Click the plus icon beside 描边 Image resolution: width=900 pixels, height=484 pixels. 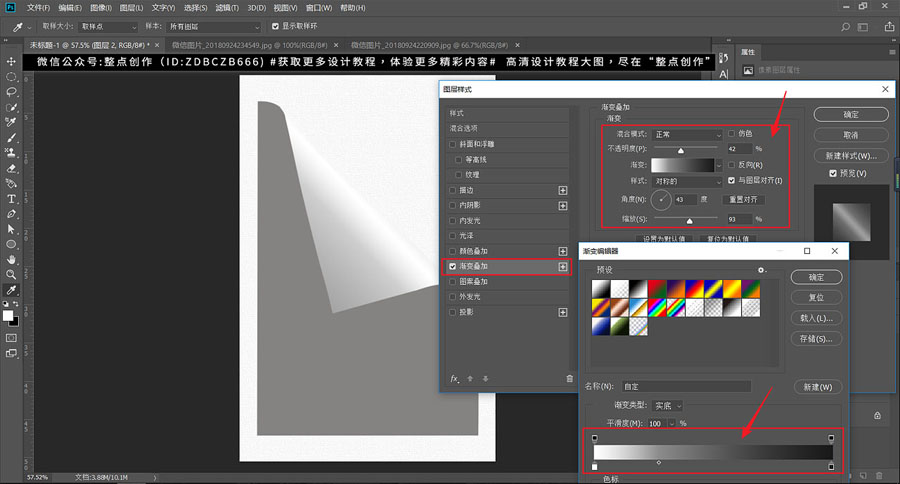pyautogui.click(x=563, y=190)
